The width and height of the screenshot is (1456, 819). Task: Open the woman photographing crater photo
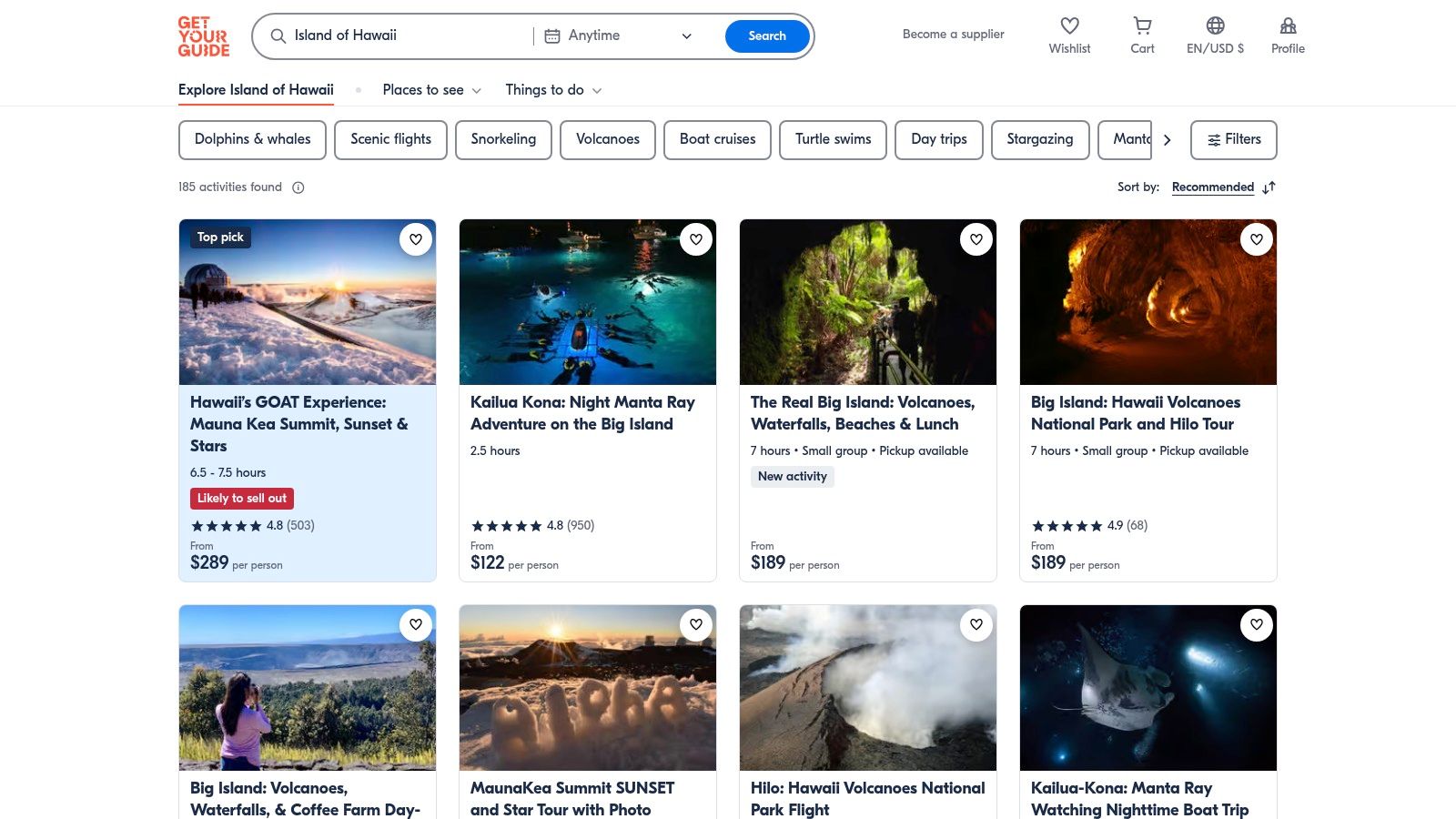[308, 688]
